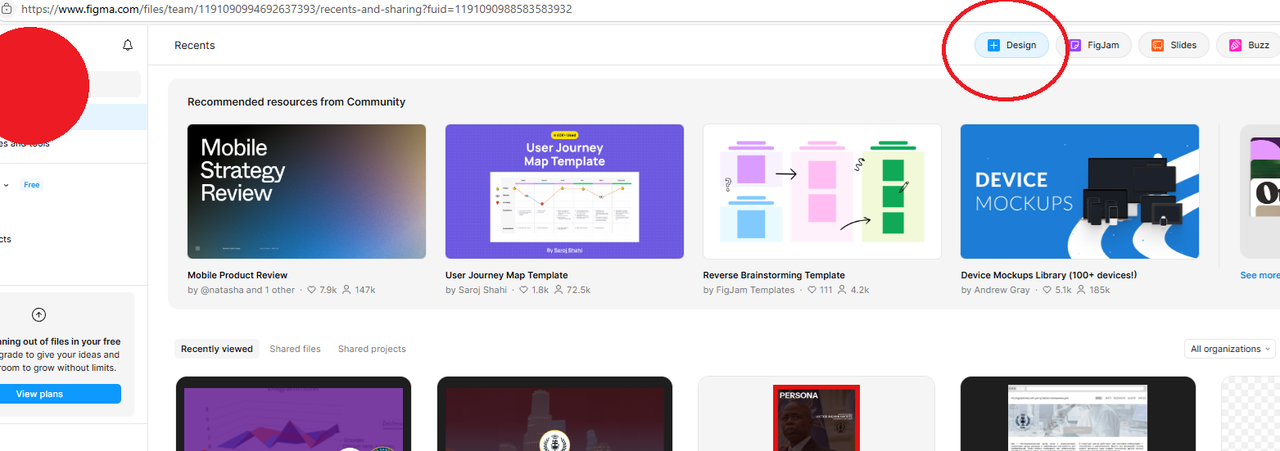Open Mobile Strategy Review thumbnail
Screen dimensions: 1280x451
[x=307, y=191]
